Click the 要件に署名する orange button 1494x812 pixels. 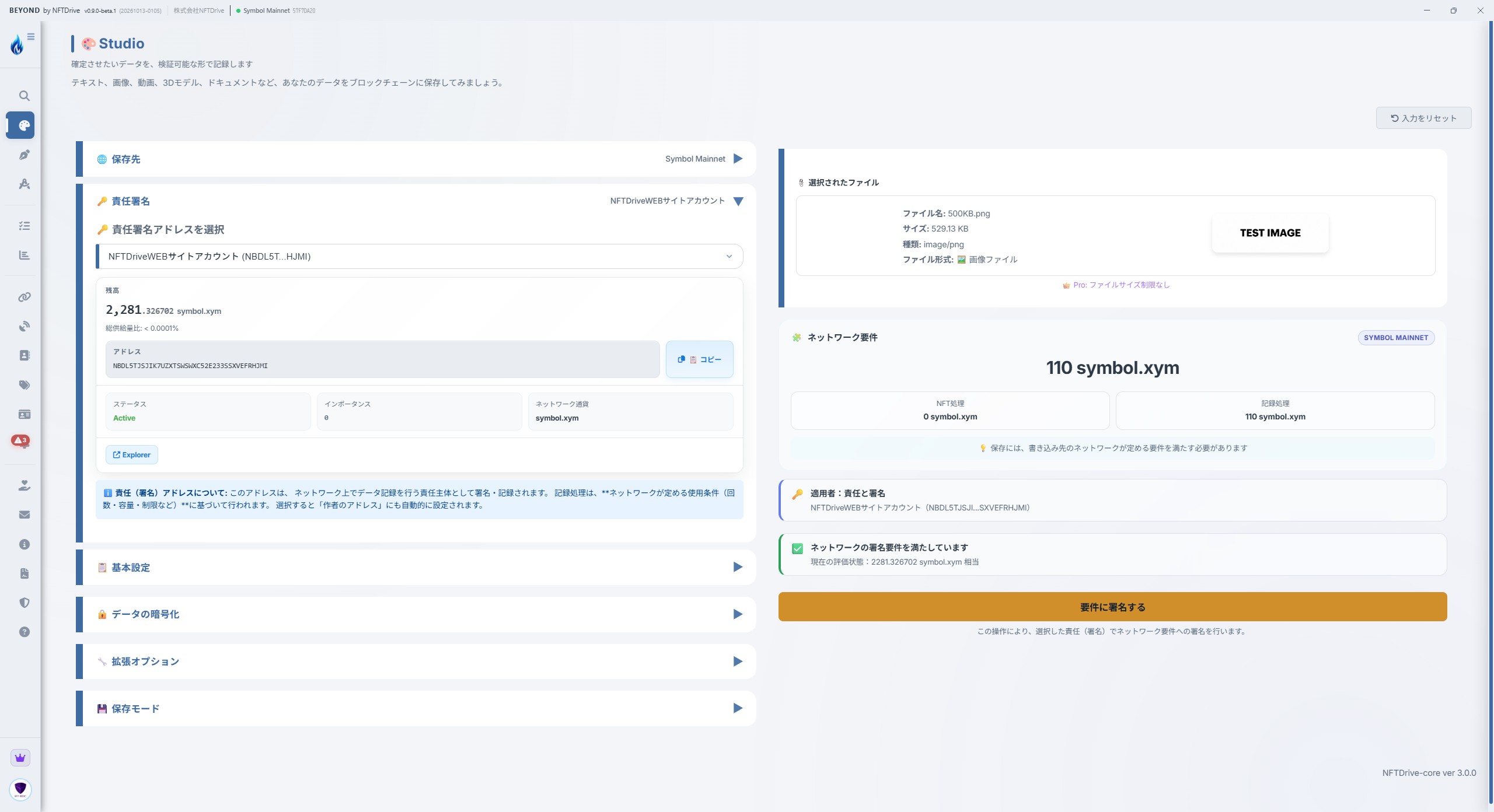point(1112,607)
